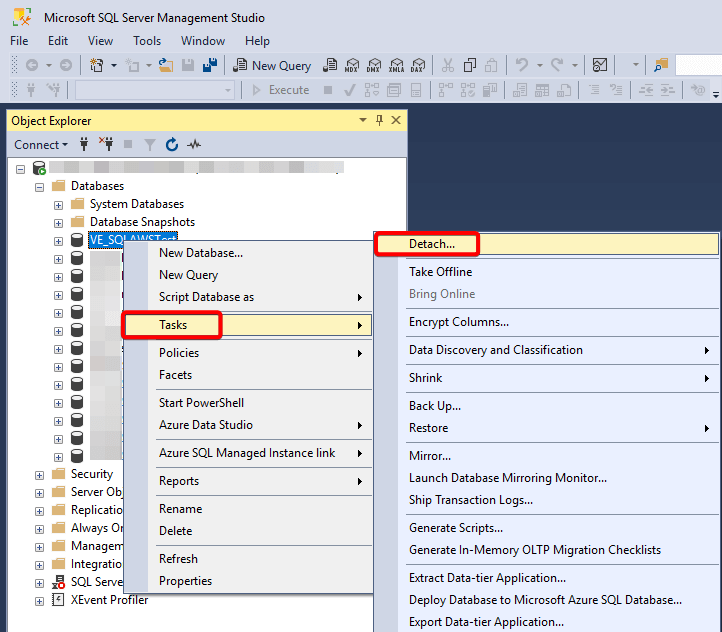Screen dimensions: 722x632
Task: Open the Connect dropdown in Object Explorer
Action: [x=41, y=145]
